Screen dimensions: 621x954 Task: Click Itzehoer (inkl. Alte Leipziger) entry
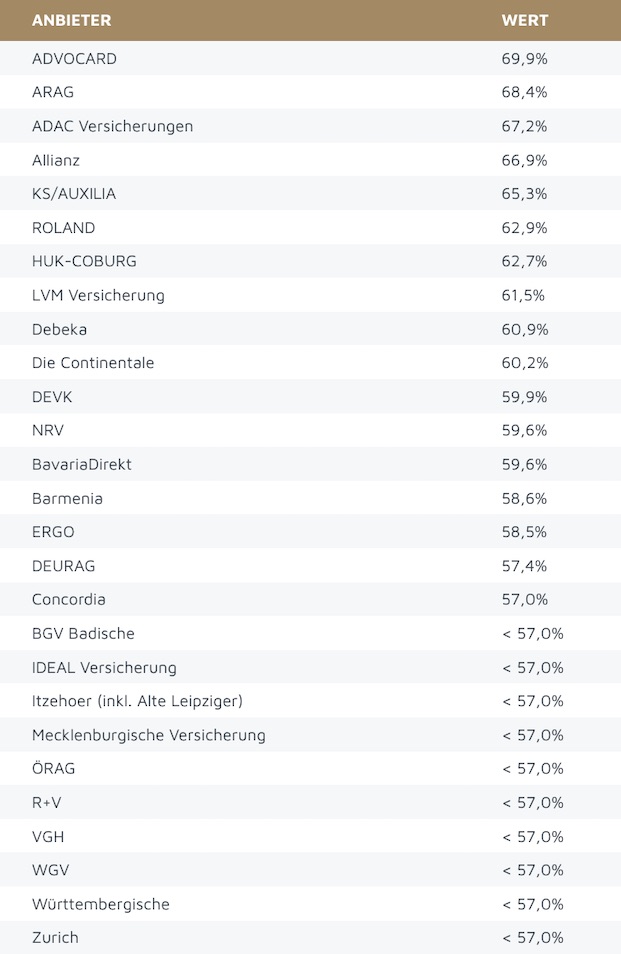pyautogui.click(x=137, y=701)
